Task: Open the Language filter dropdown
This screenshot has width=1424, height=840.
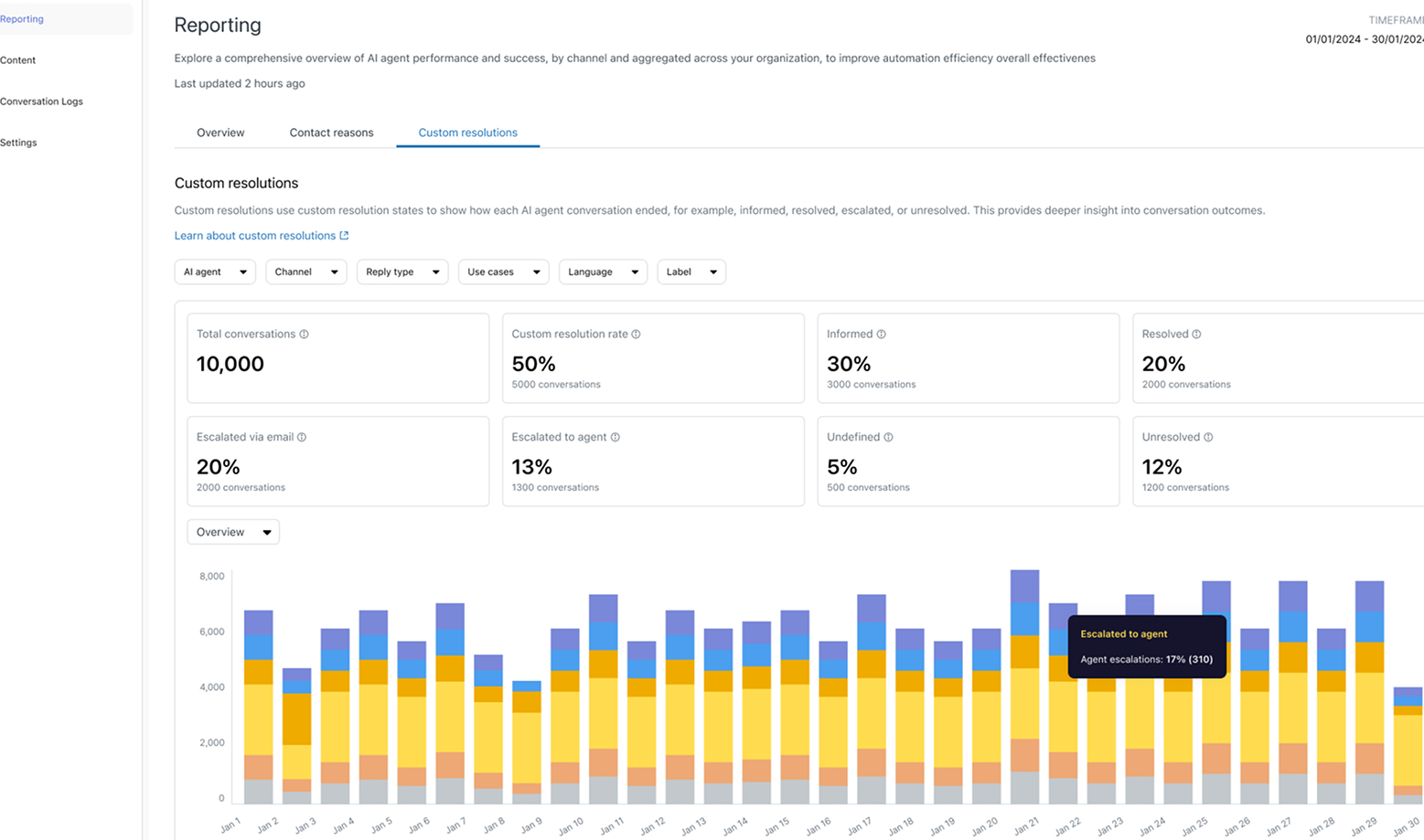Action: 602,272
